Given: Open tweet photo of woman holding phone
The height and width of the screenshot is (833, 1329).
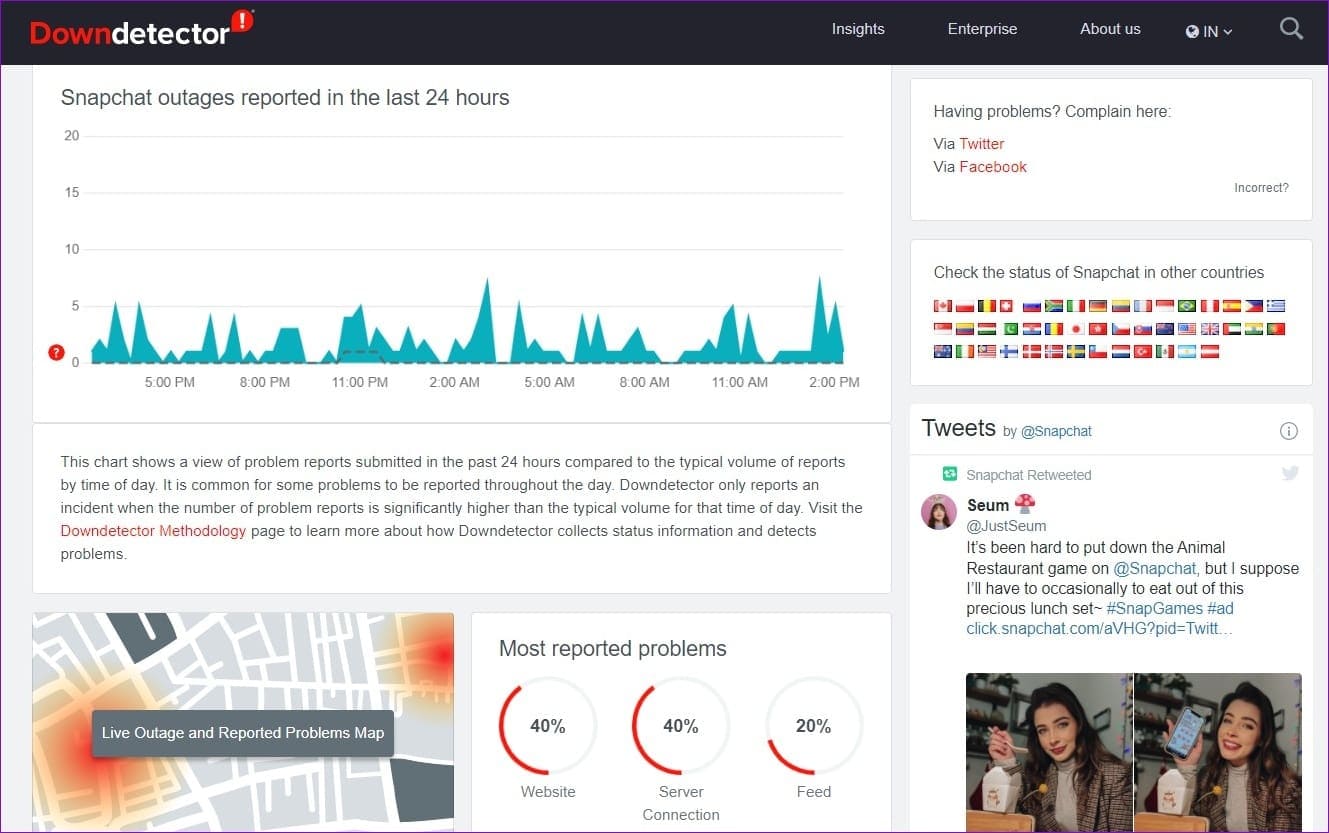Looking at the screenshot, I should (x=1218, y=752).
